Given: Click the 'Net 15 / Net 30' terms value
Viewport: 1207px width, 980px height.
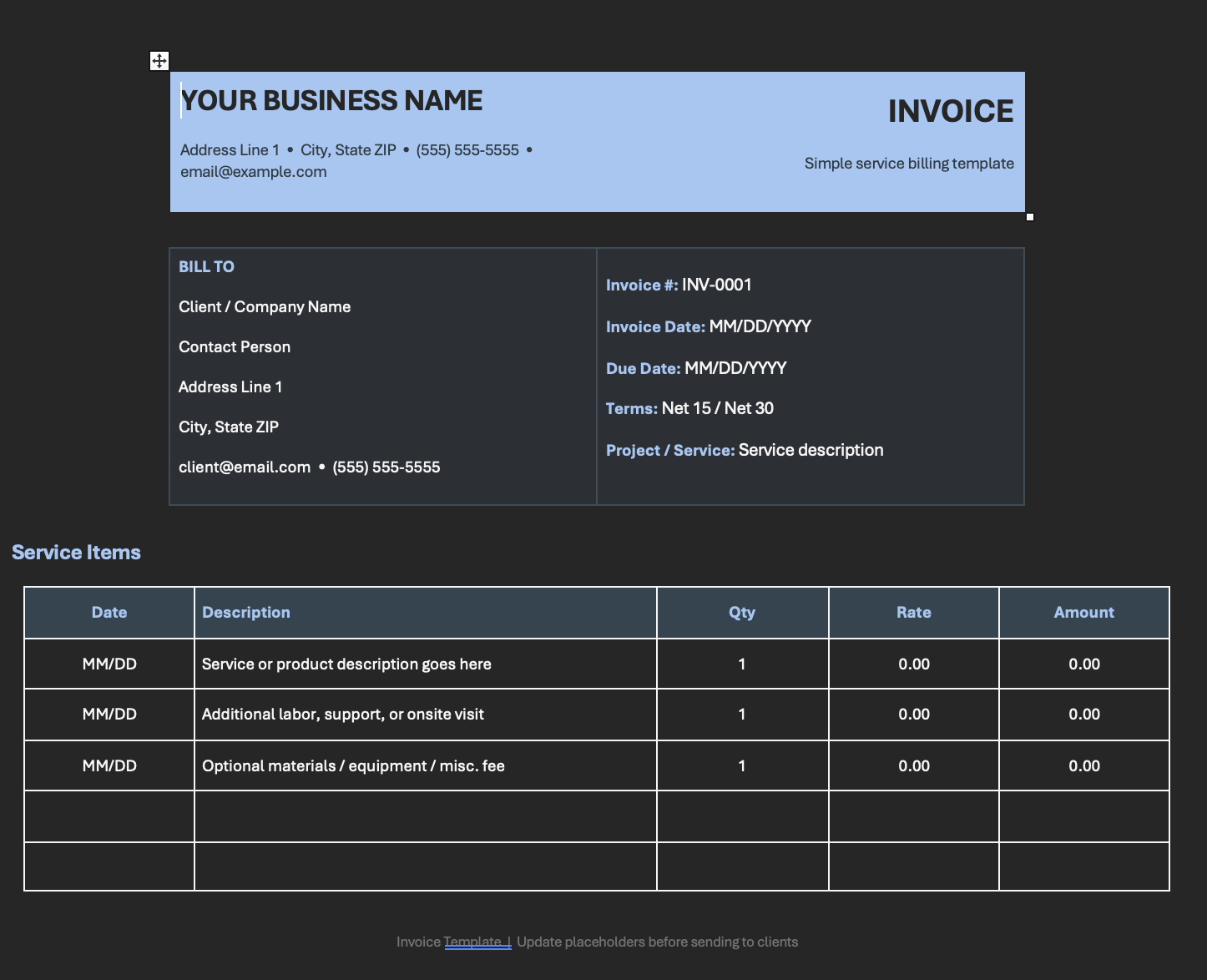Looking at the screenshot, I should coord(718,409).
